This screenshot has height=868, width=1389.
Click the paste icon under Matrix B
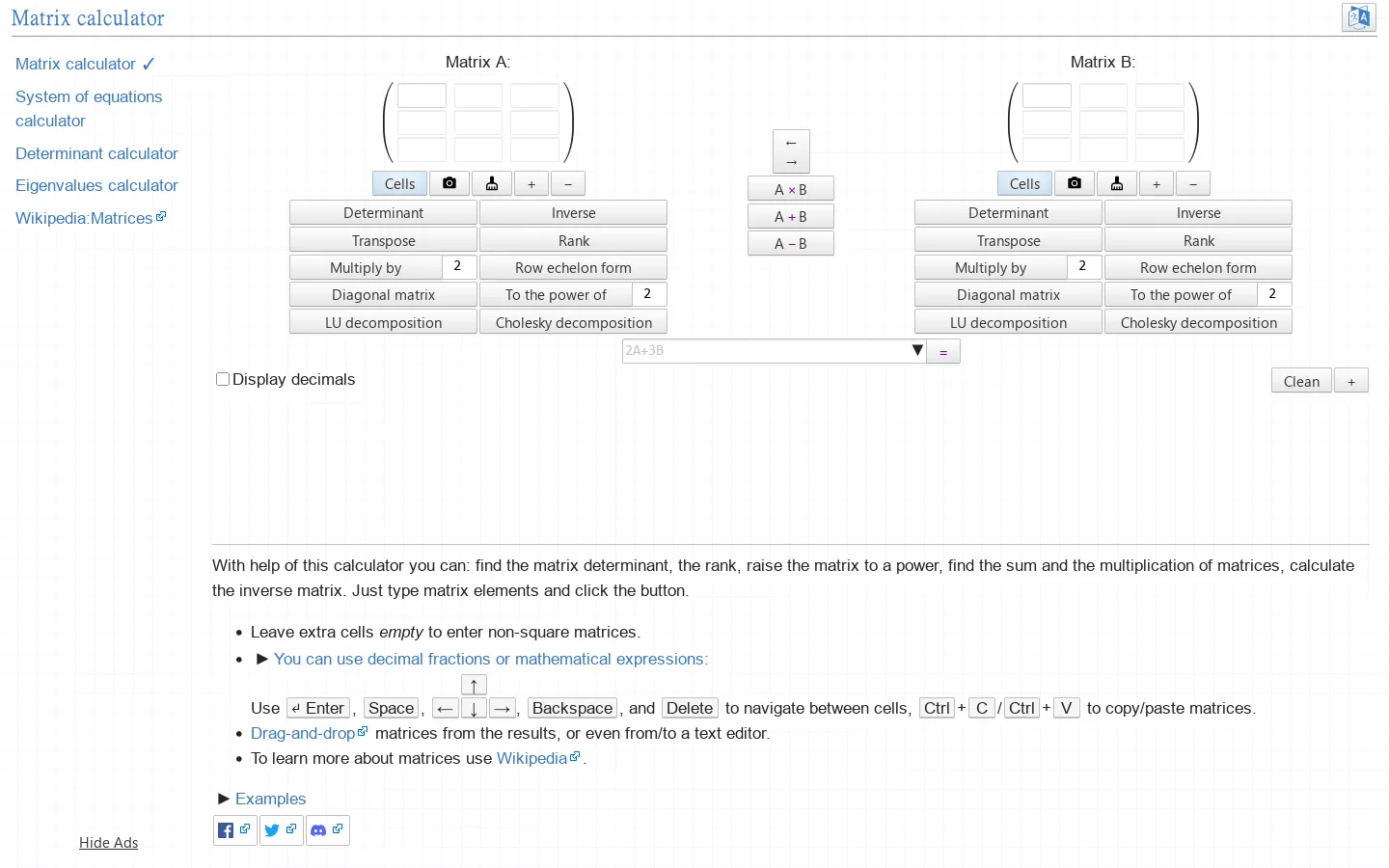[1117, 183]
